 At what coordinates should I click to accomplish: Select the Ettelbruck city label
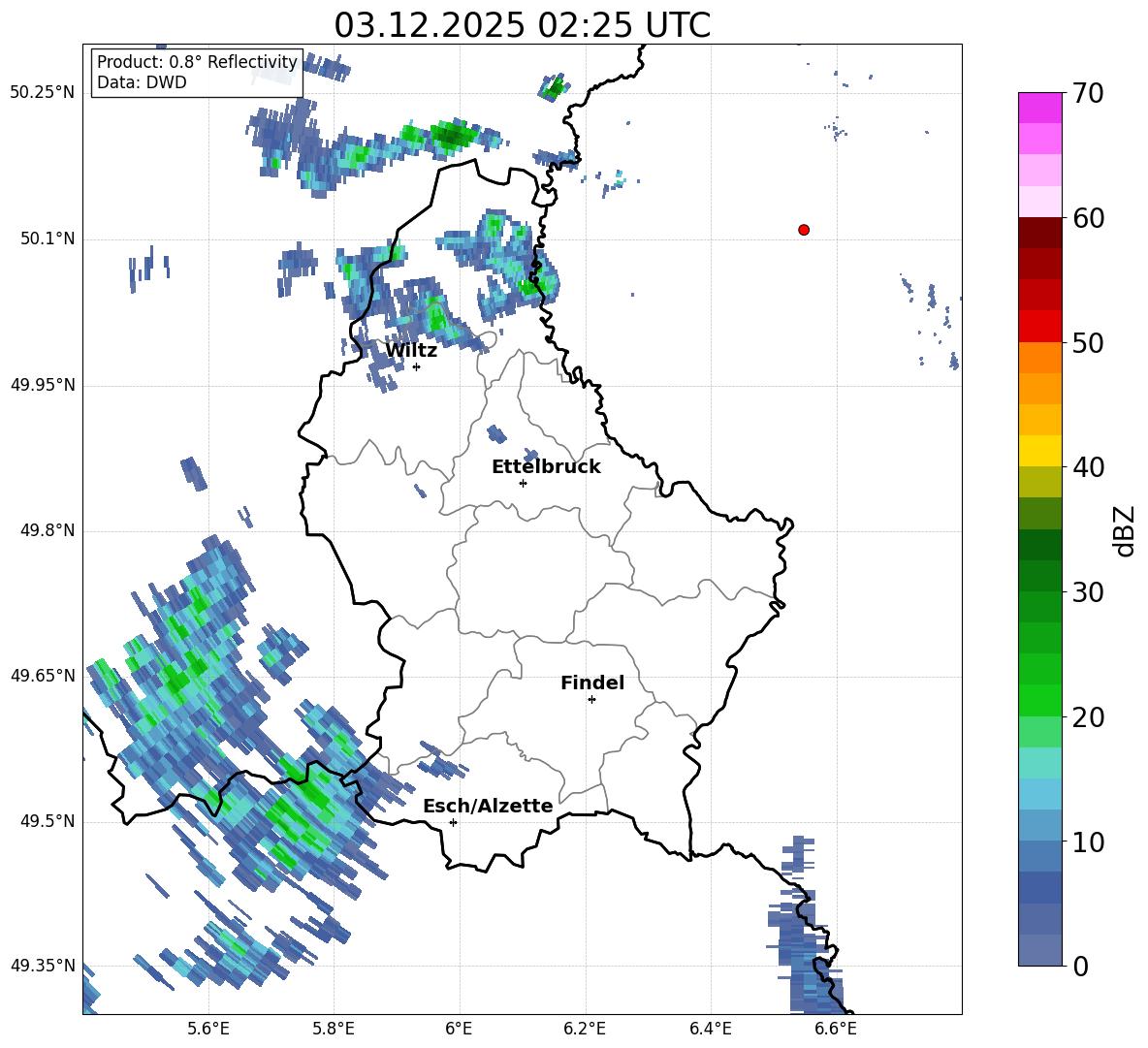546,467
